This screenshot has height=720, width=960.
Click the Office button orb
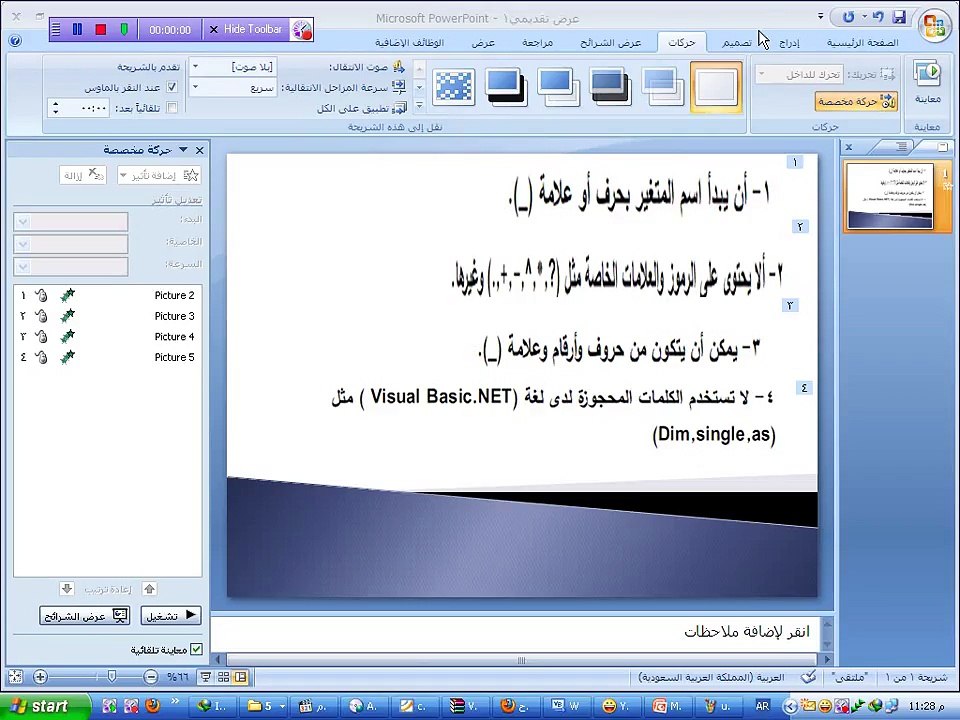935,25
